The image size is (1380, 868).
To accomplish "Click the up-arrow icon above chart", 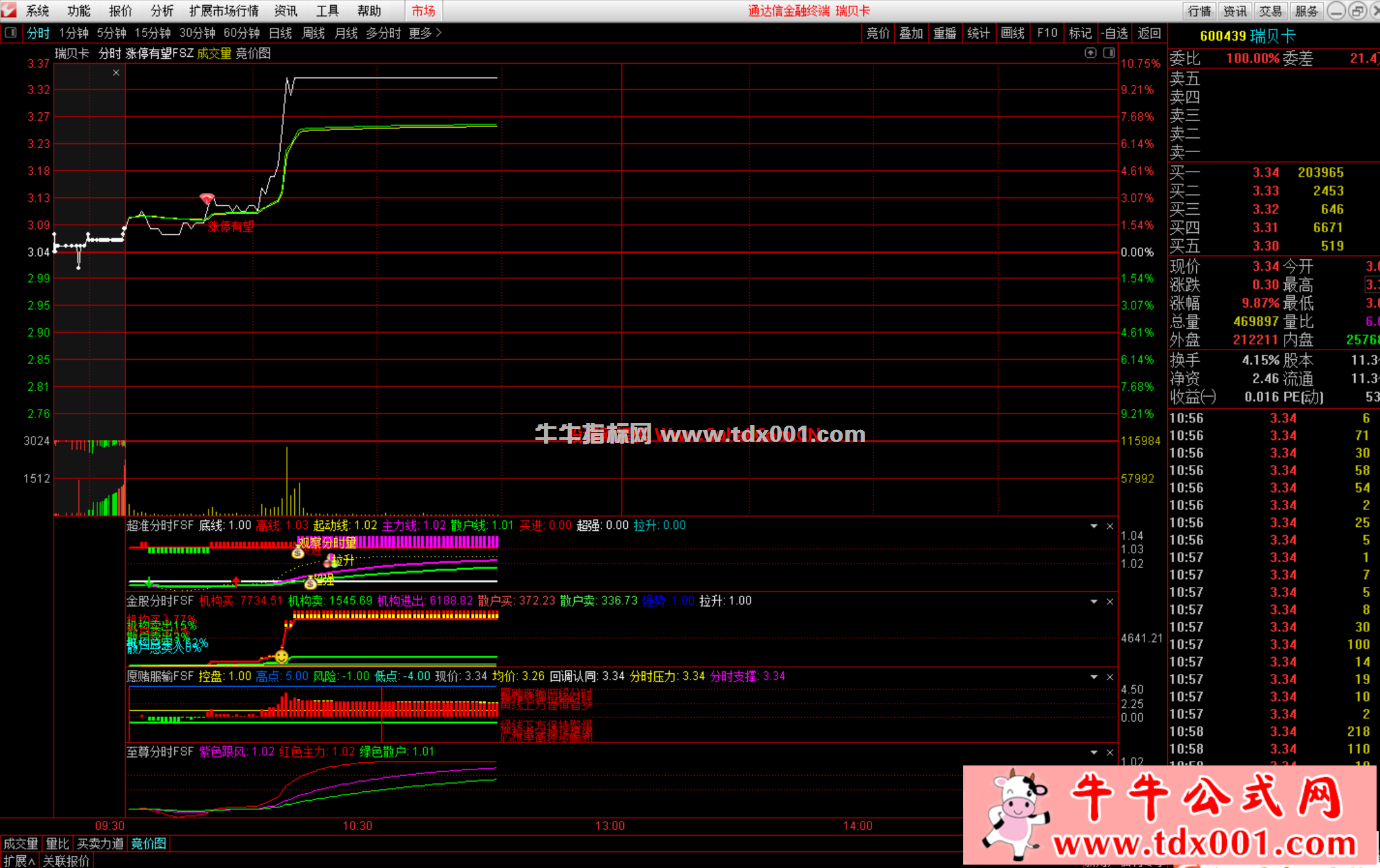I will pyautogui.click(x=1090, y=53).
